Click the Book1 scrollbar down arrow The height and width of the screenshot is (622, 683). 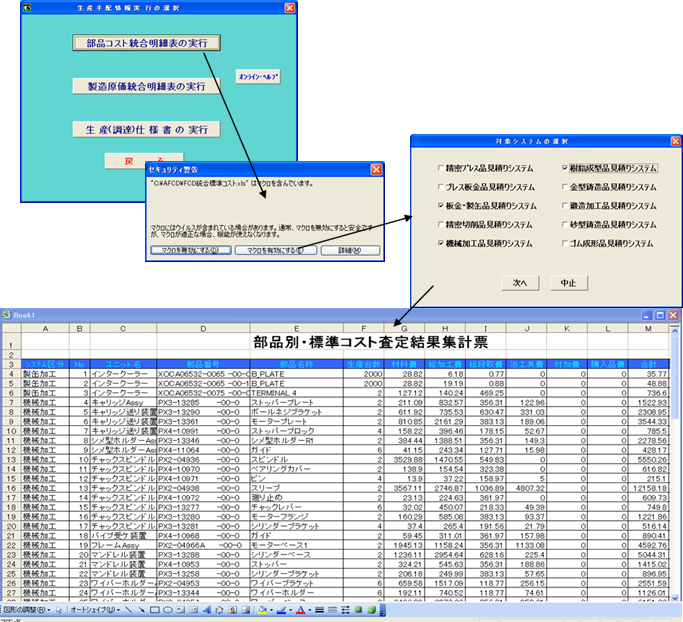(674, 598)
